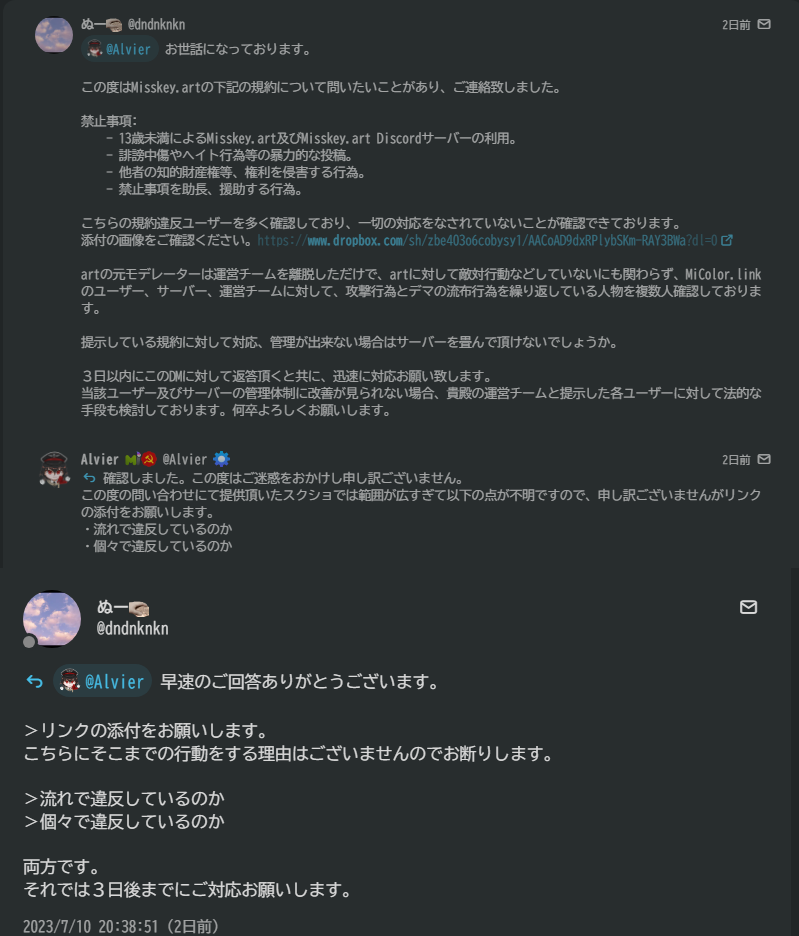Click the small cloud avatar on the top note

click(x=54, y=35)
